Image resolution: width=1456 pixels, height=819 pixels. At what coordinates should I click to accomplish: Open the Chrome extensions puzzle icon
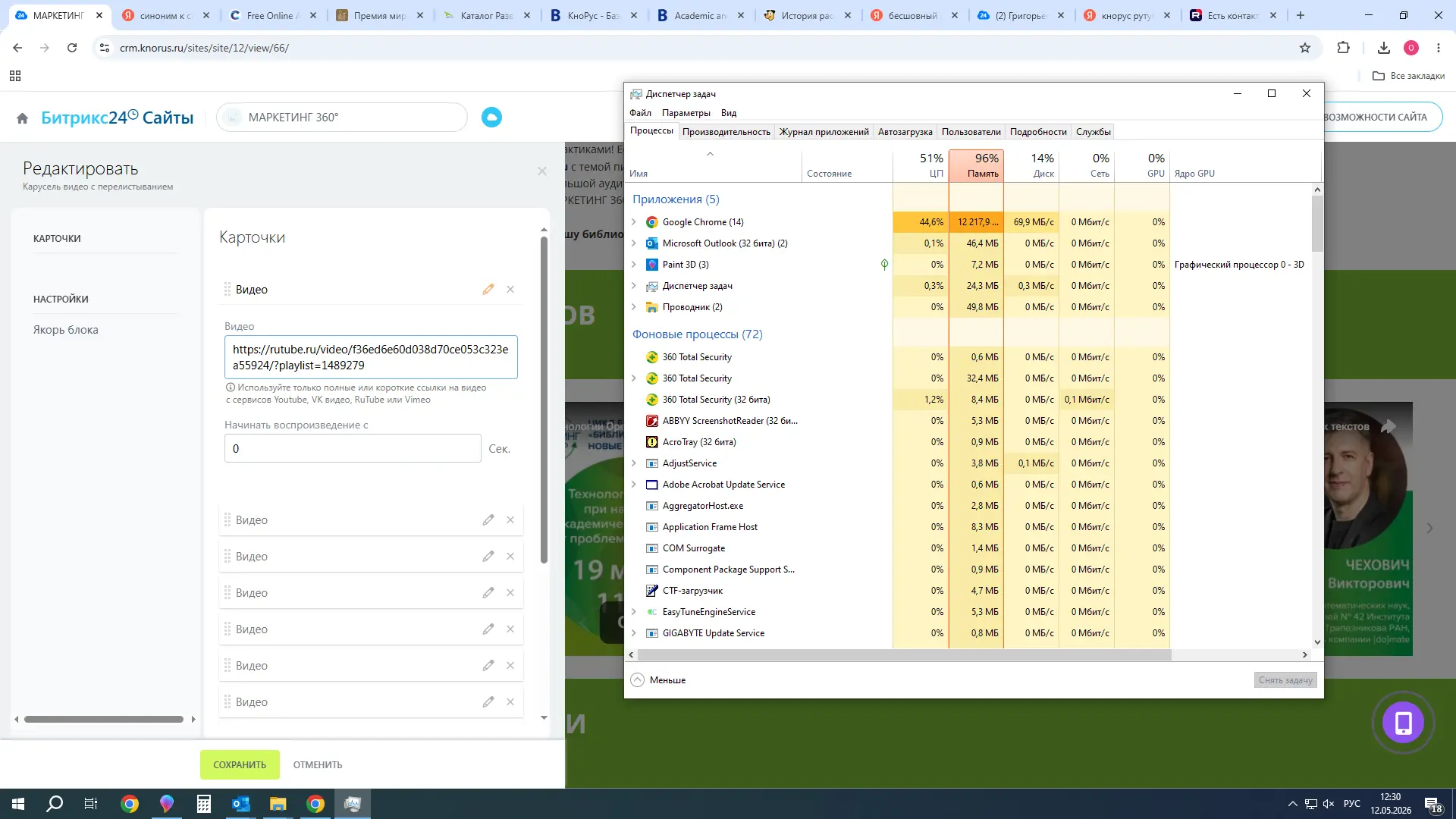(1343, 48)
